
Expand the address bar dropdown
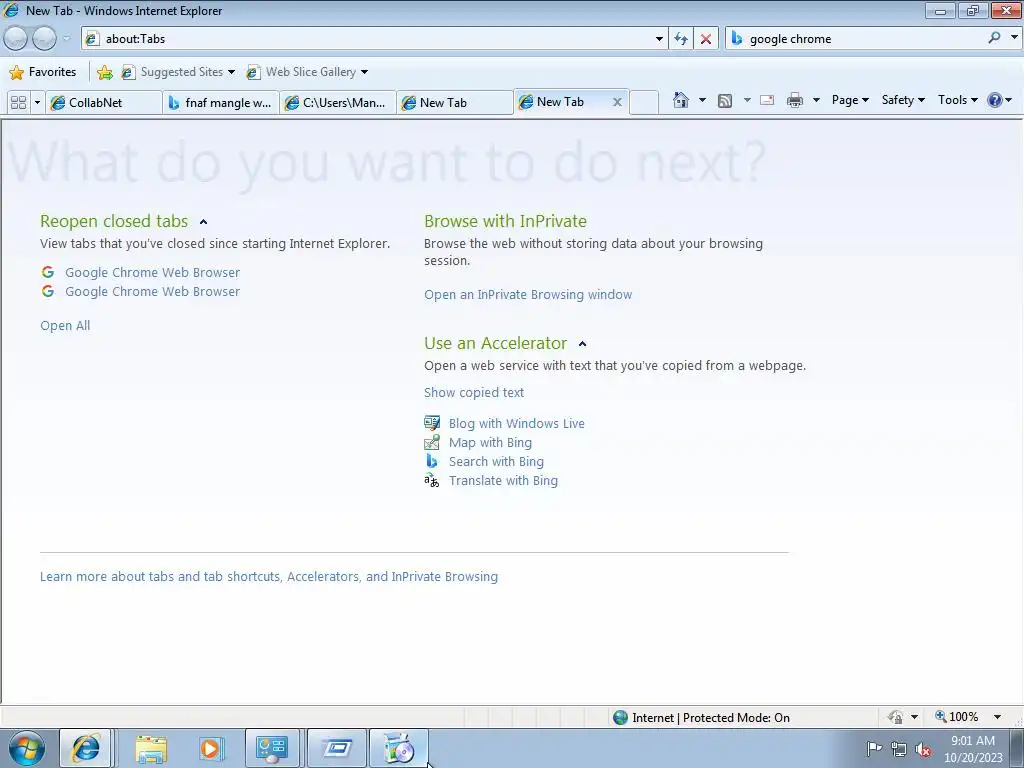coord(659,39)
